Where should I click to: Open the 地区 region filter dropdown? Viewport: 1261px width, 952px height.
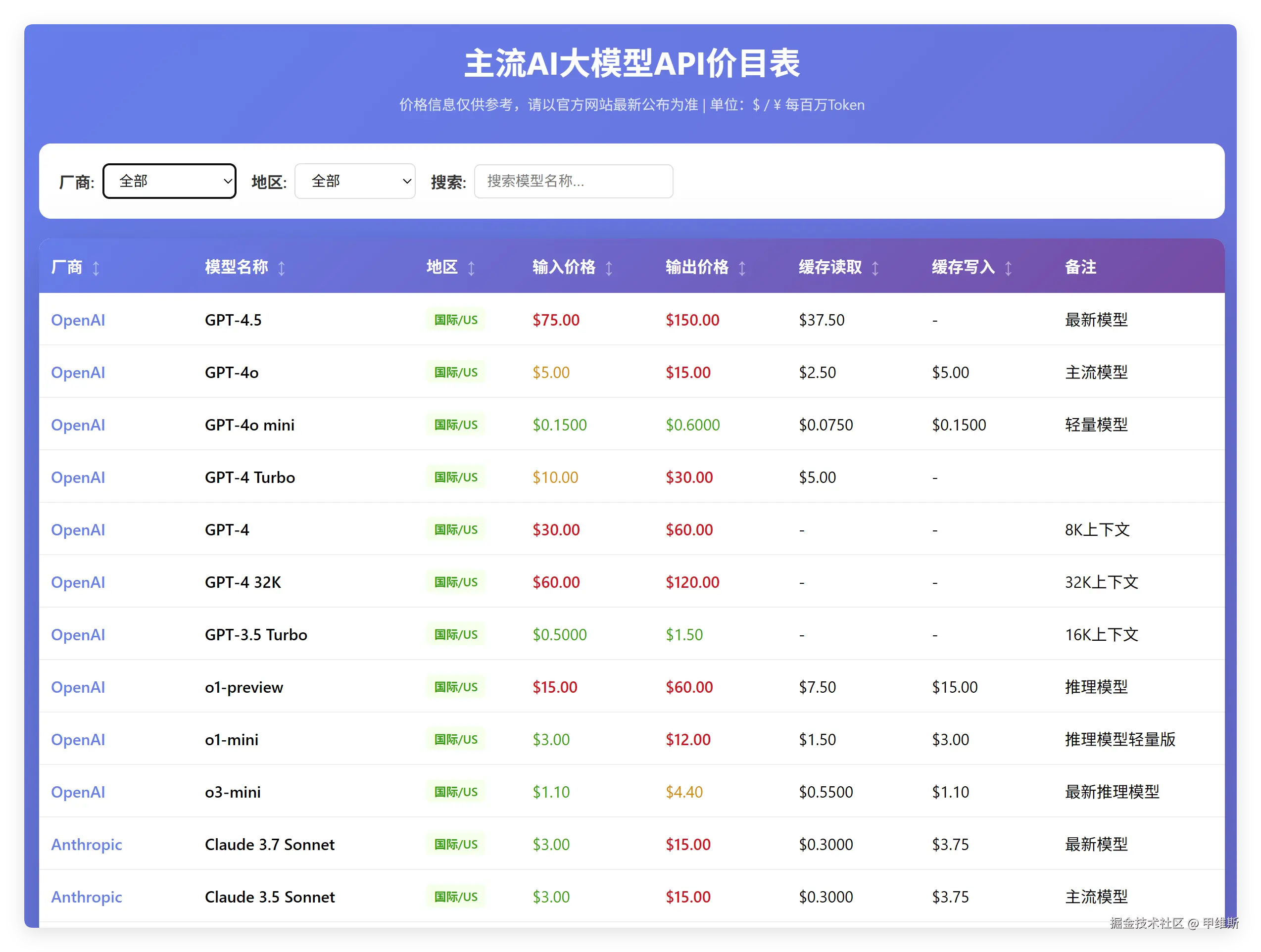click(x=354, y=181)
